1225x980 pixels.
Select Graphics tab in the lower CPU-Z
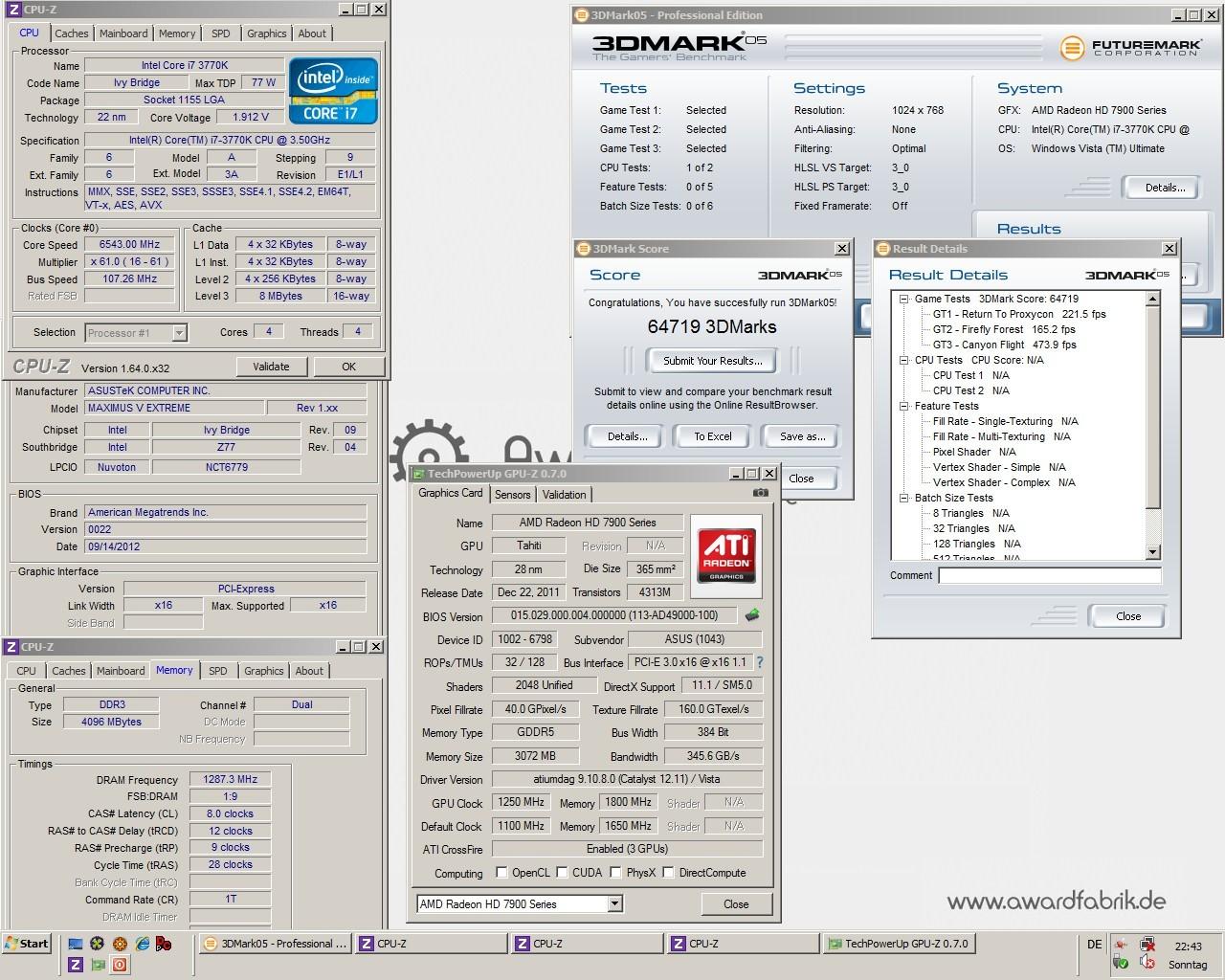(264, 671)
